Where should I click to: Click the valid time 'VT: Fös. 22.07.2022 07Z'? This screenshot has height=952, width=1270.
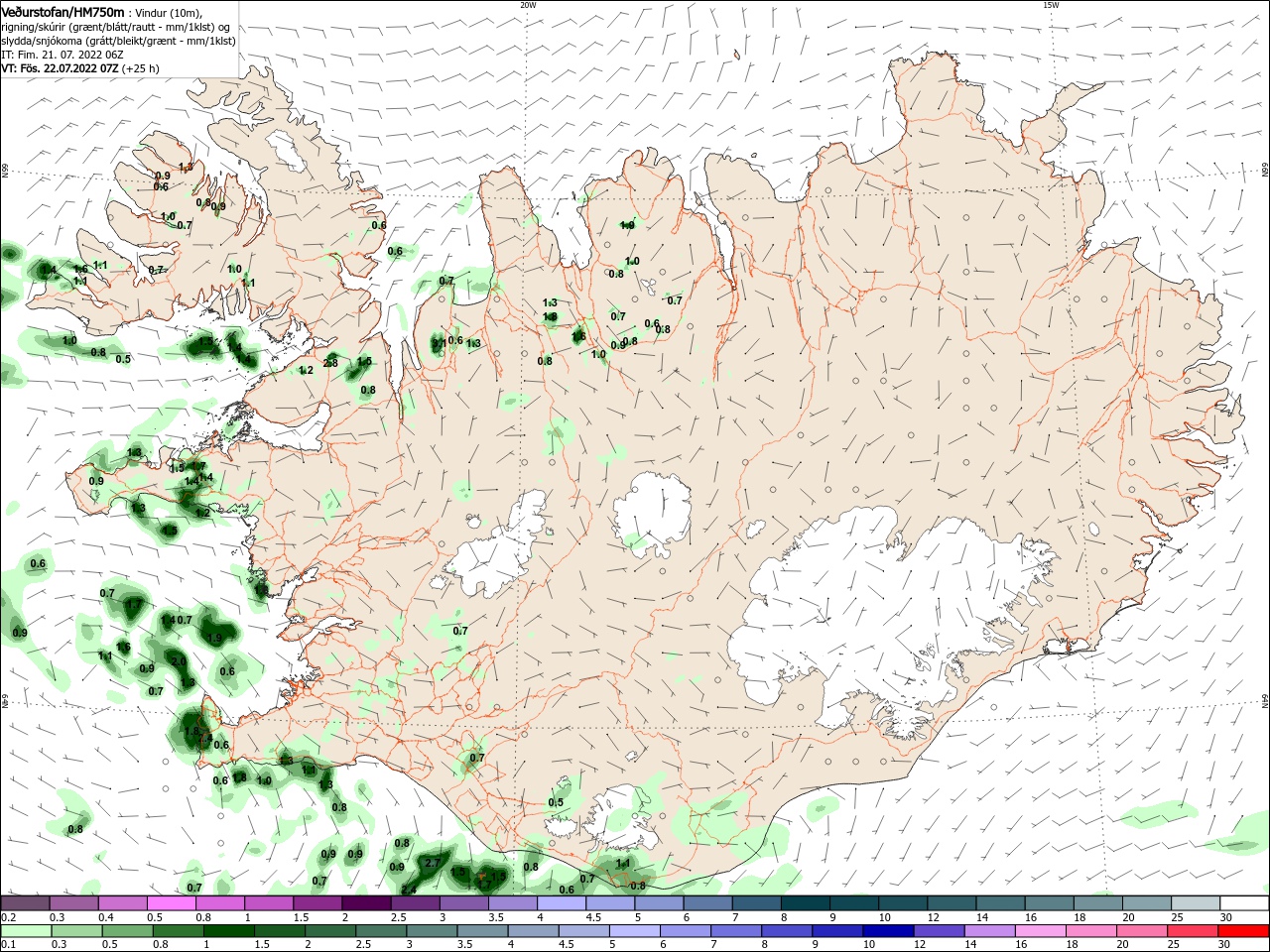(x=60, y=69)
